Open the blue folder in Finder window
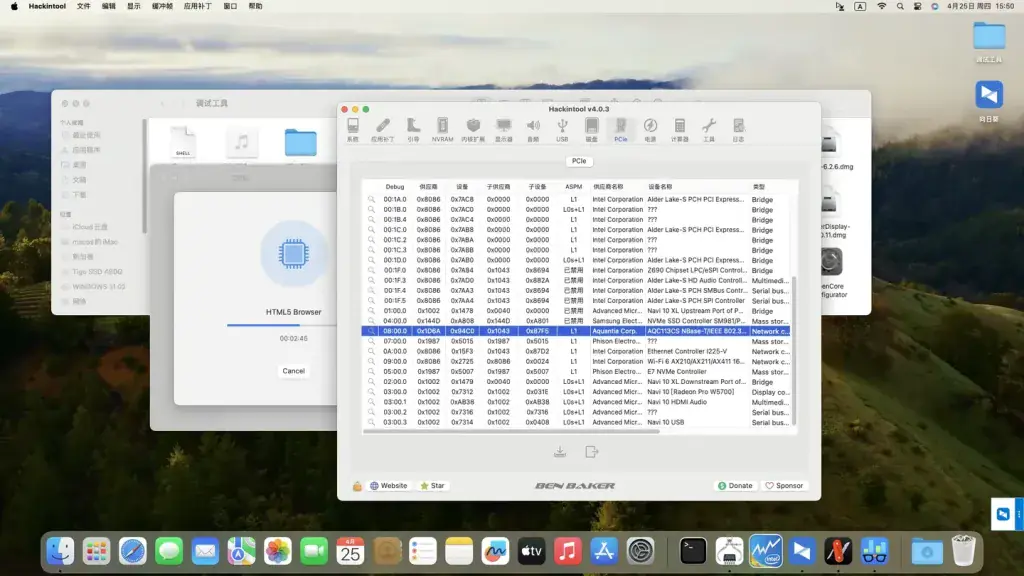The image size is (1024, 576). tap(300, 142)
